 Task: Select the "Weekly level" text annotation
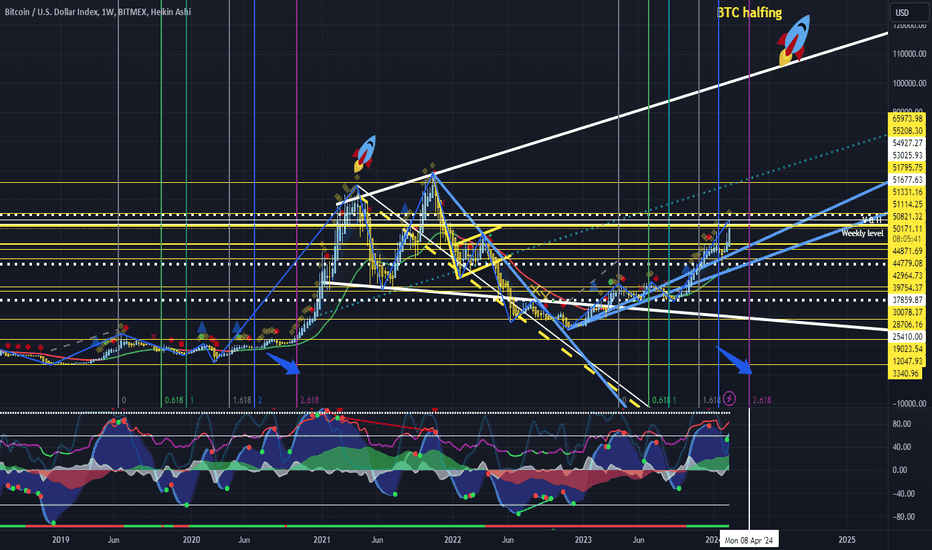click(862, 233)
